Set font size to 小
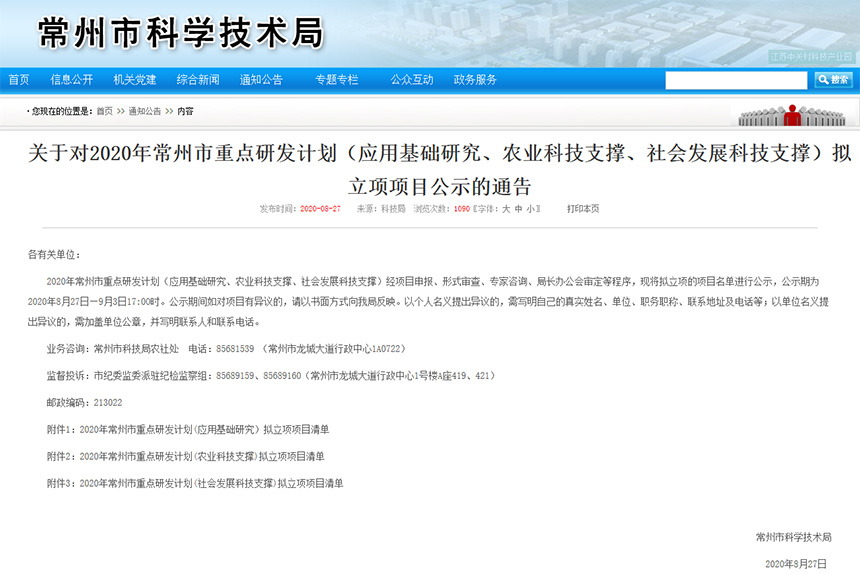Viewport: 860px width, 574px height. pyautogui.click(x=533, y=209)
